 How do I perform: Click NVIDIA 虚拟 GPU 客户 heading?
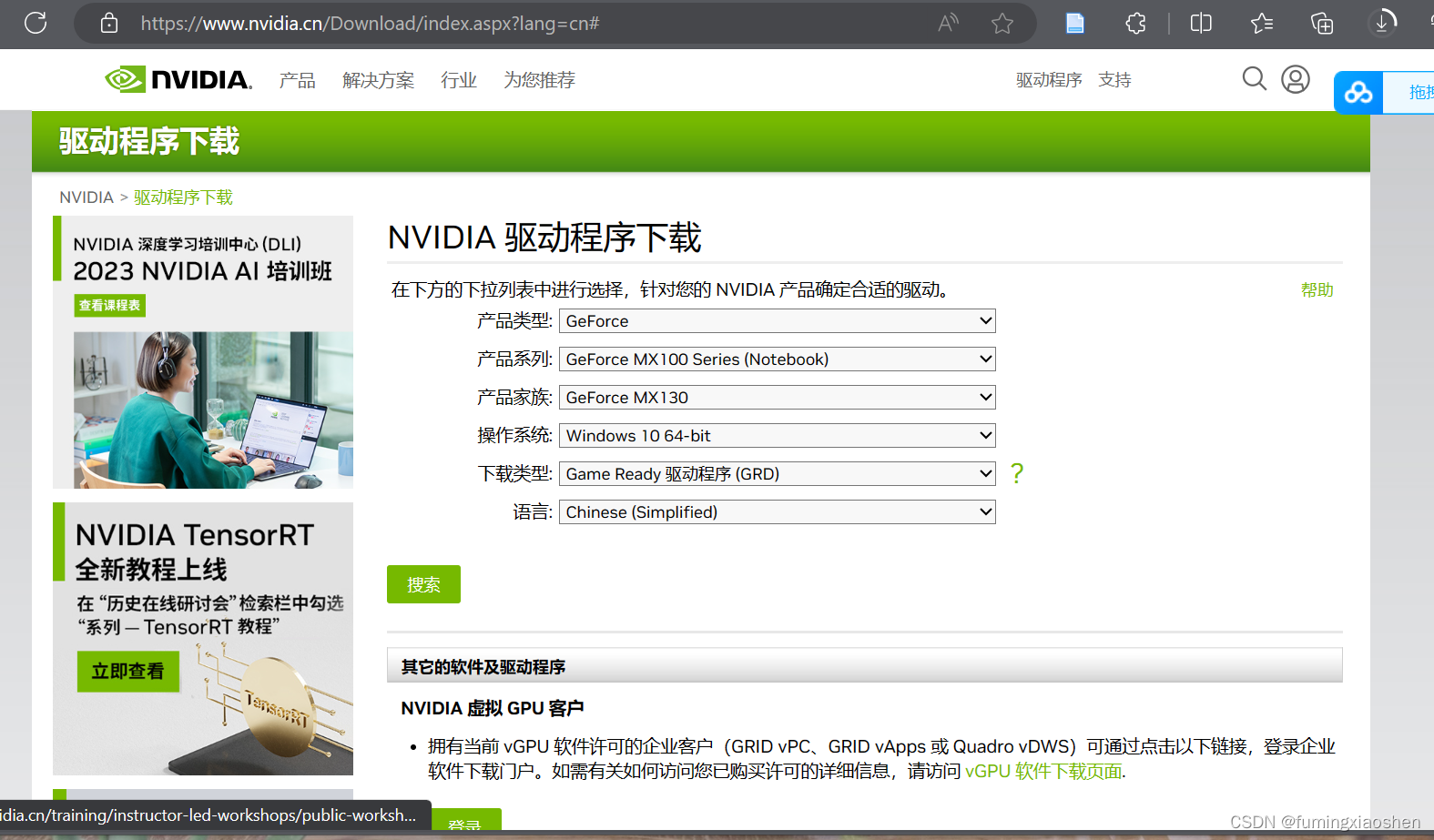pyautogui.click(x=493, y=708)
